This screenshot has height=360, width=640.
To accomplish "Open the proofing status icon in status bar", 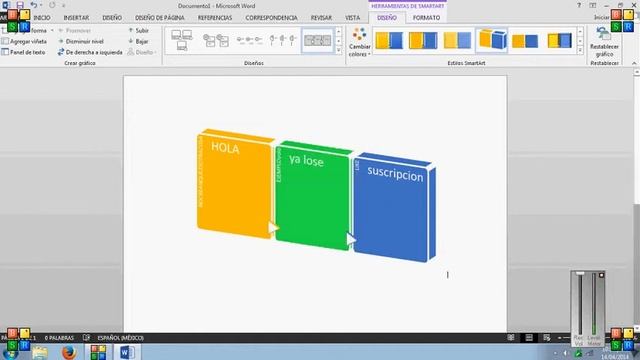I will pos(87,338).
